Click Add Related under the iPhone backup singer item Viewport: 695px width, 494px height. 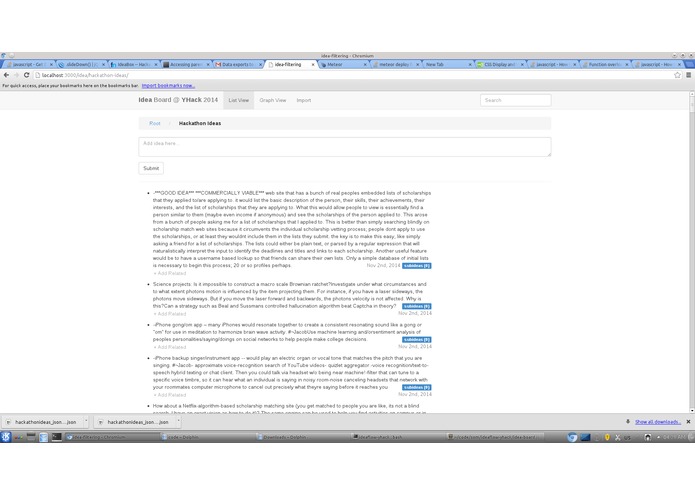170,395
